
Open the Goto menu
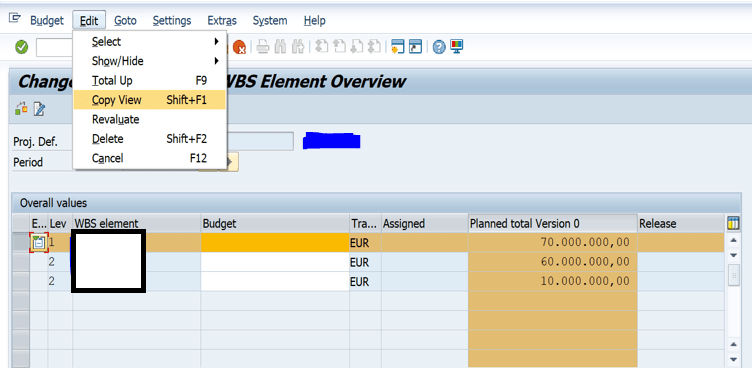pos(125,21)
